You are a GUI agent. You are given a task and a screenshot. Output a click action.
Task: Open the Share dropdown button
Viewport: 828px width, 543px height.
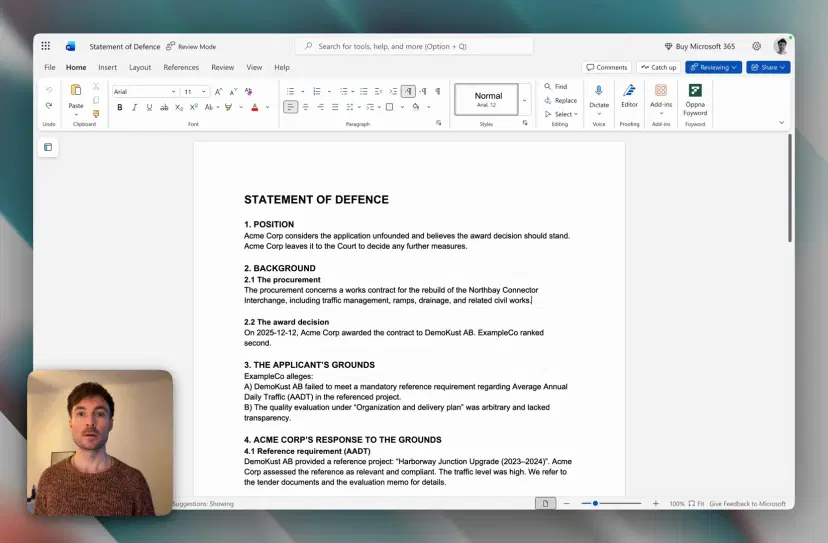point(768,67)
